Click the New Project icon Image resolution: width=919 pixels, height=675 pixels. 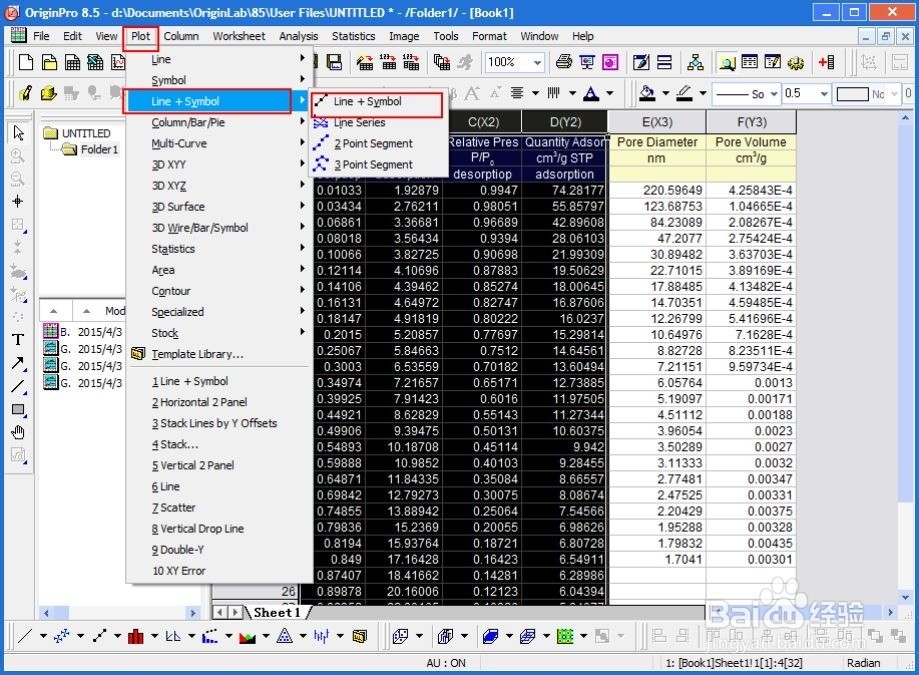(x=25, y=62)
